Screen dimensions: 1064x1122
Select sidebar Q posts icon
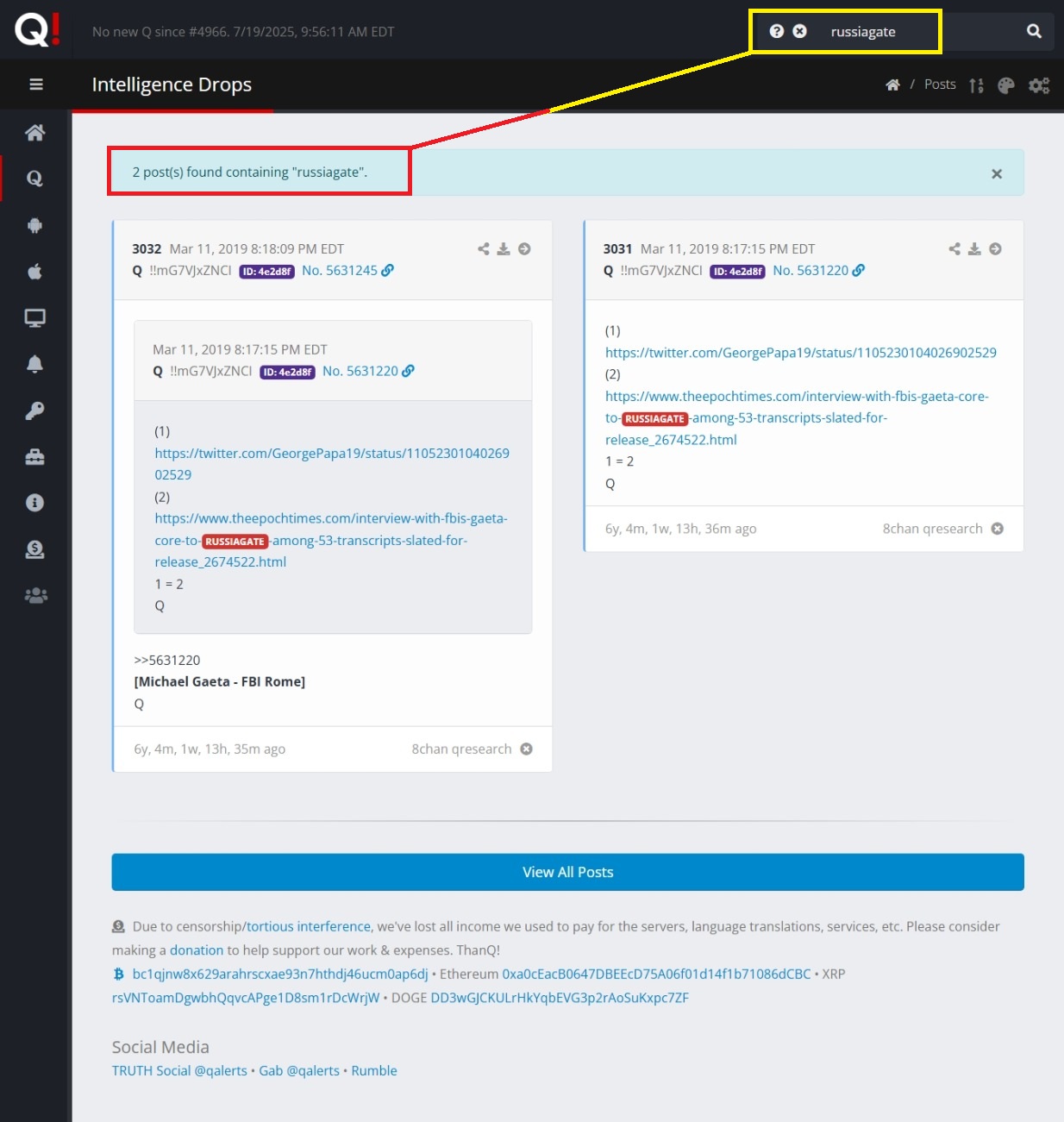point(35,179)
